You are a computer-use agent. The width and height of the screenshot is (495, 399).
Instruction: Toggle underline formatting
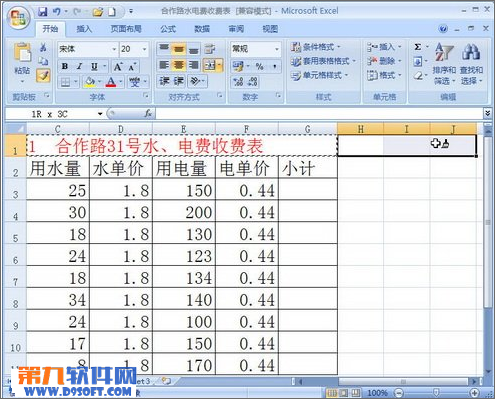94,66
